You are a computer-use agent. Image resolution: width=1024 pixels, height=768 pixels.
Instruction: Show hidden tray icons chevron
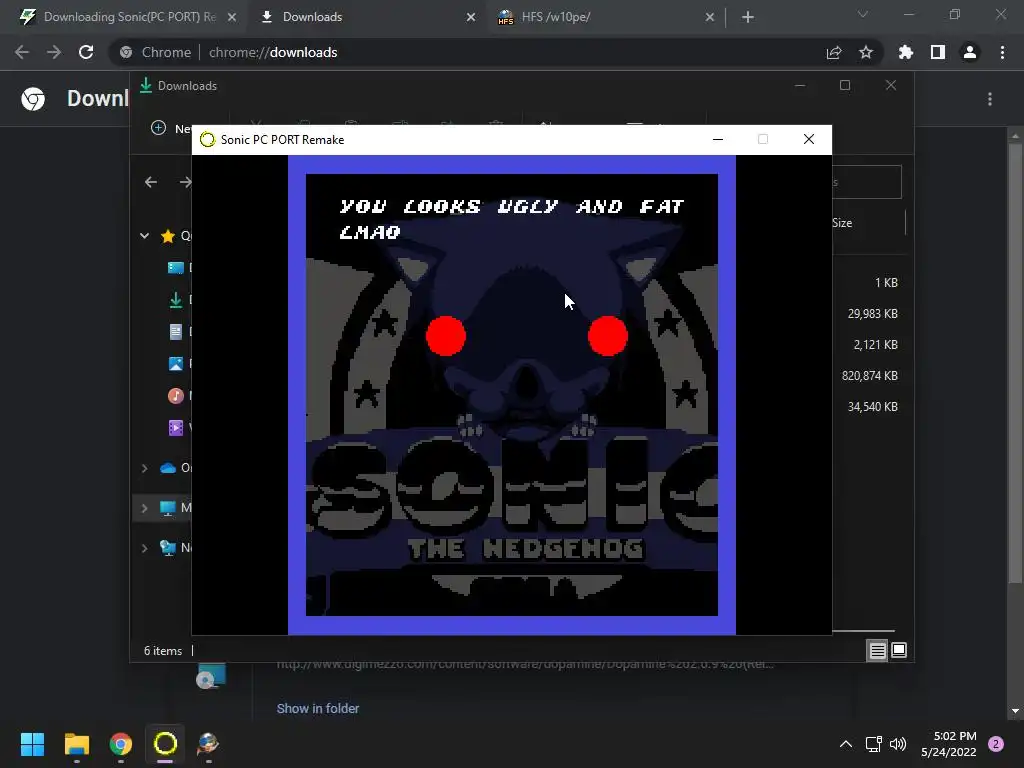coord(846,744)
